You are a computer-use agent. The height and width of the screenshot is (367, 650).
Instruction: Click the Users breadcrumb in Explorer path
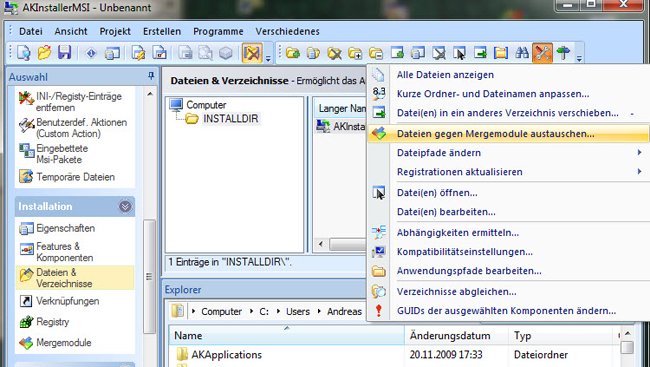[298, 311]
